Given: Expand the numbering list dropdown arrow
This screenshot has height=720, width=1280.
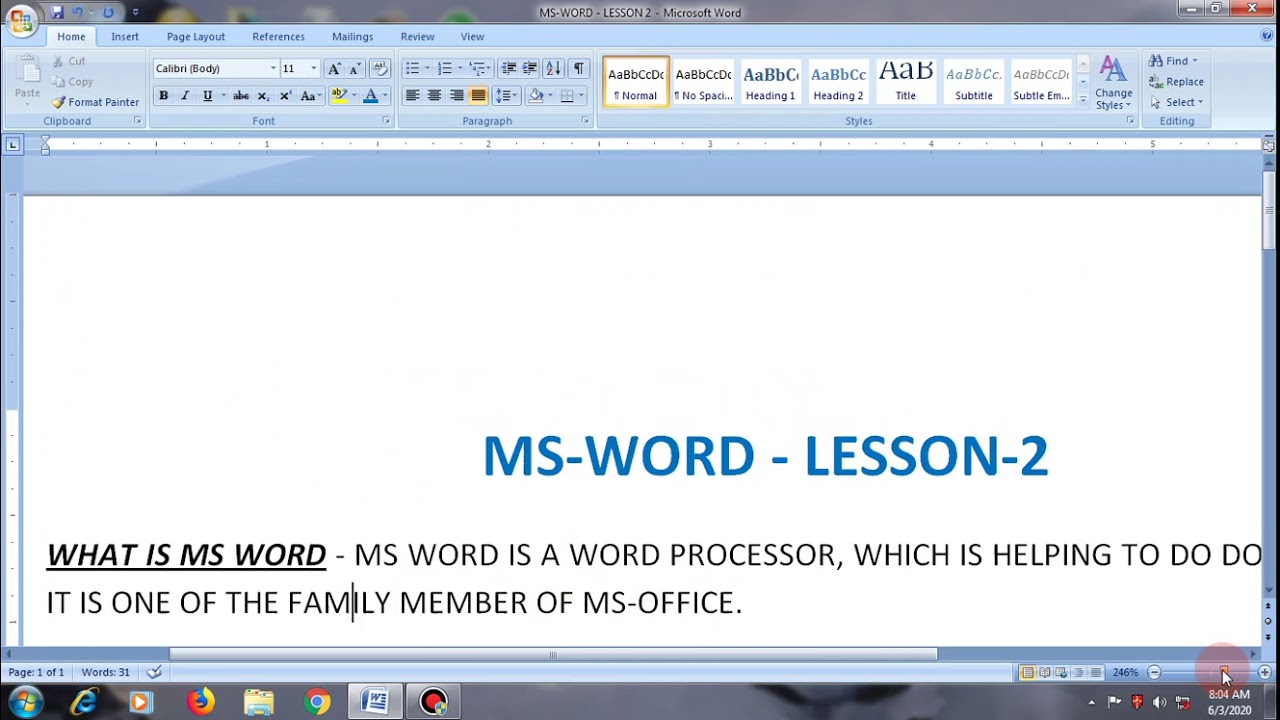Looking at the screenshot, I should coord(460,68).
